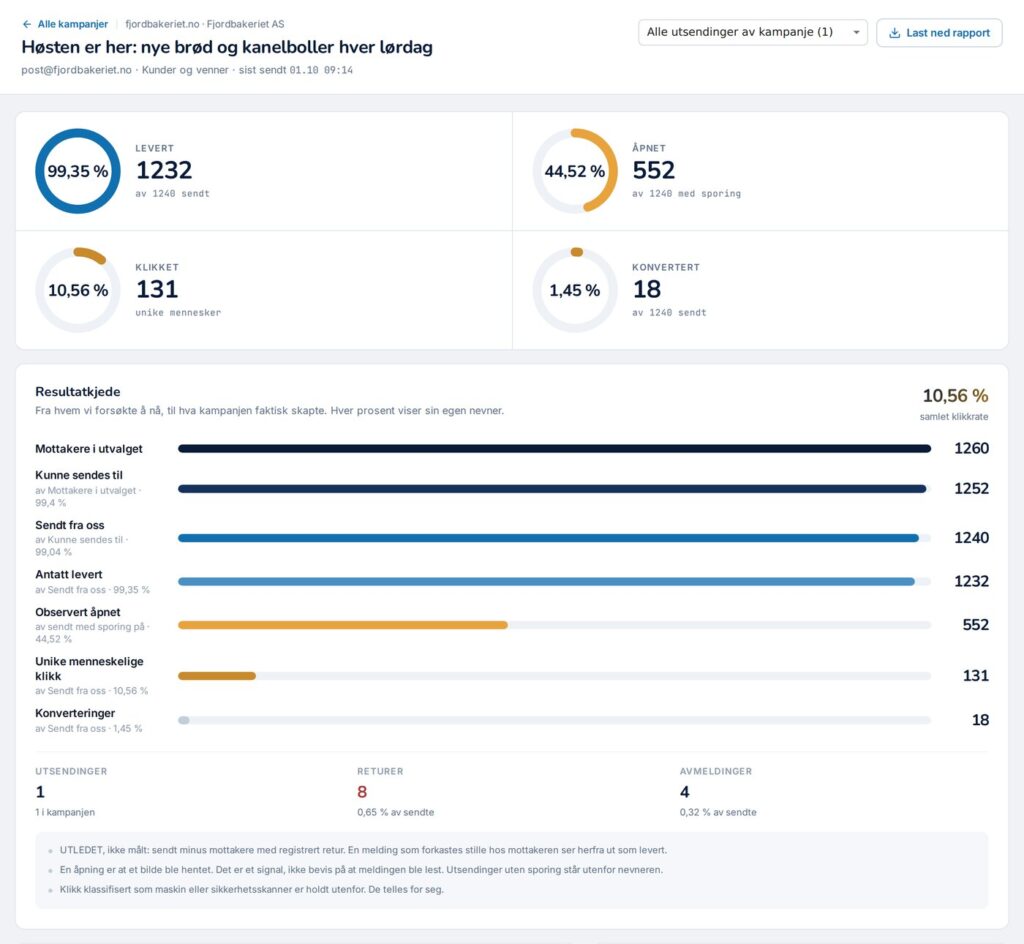Click the footnote starting with Klikk klassifisert som maskin
This screenshot has height=944, width=1024.
(x=251, y=889)
